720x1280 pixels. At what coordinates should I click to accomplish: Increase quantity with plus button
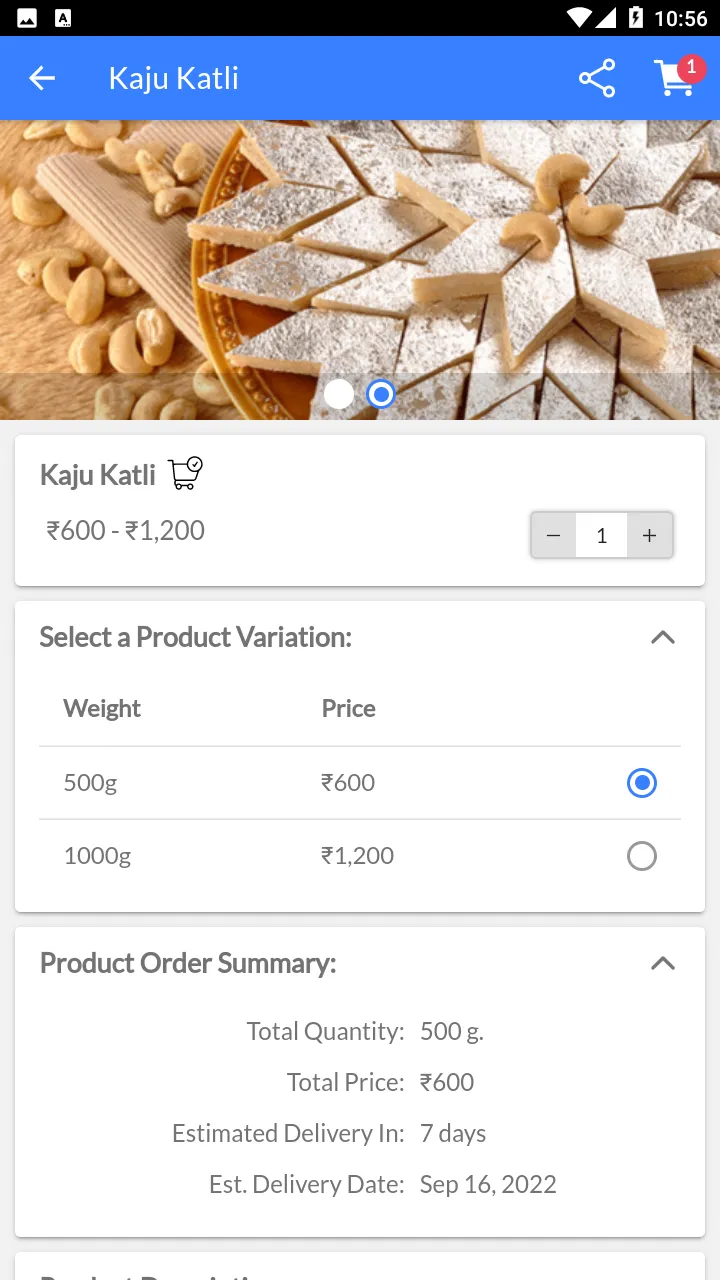click(649, 536)
